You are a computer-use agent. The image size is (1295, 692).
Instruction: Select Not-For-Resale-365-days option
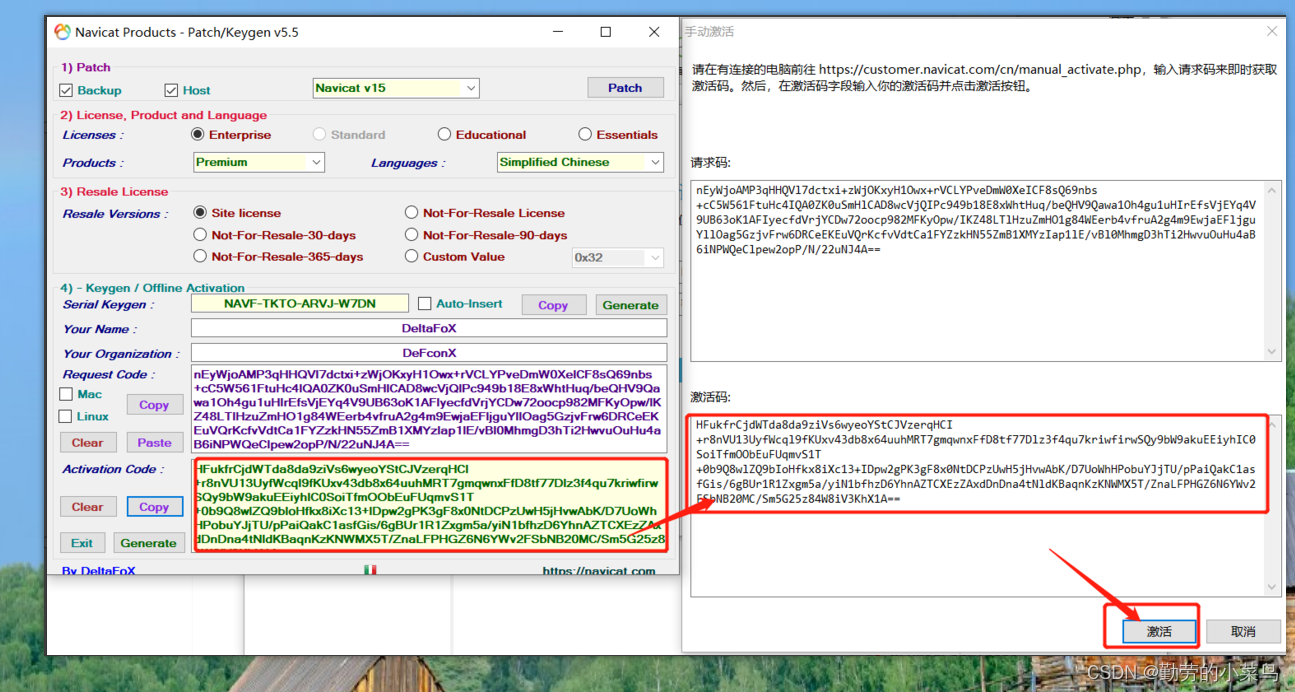click(x=200, y=256)
